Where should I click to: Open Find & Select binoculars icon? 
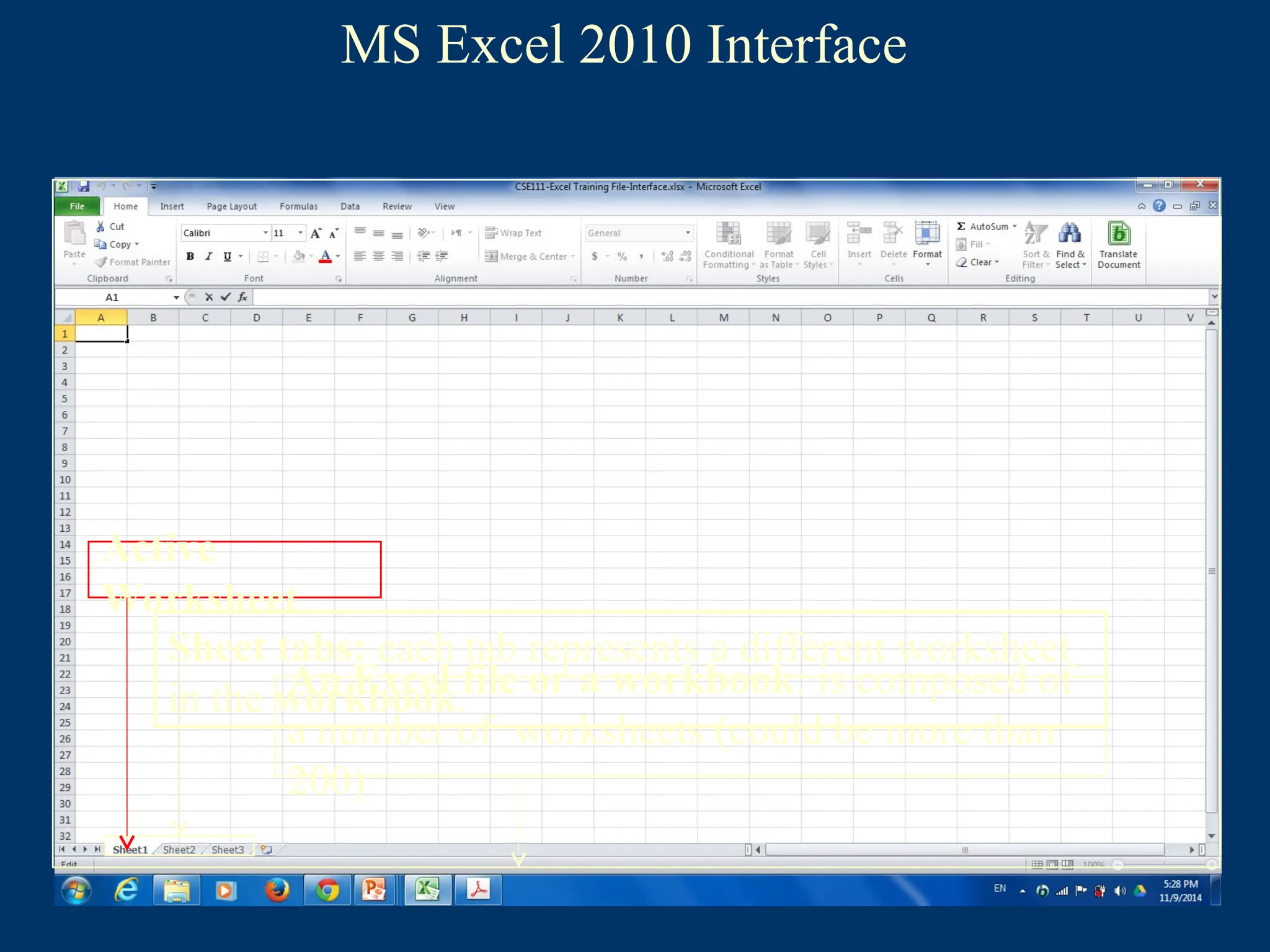(1070, 234)
